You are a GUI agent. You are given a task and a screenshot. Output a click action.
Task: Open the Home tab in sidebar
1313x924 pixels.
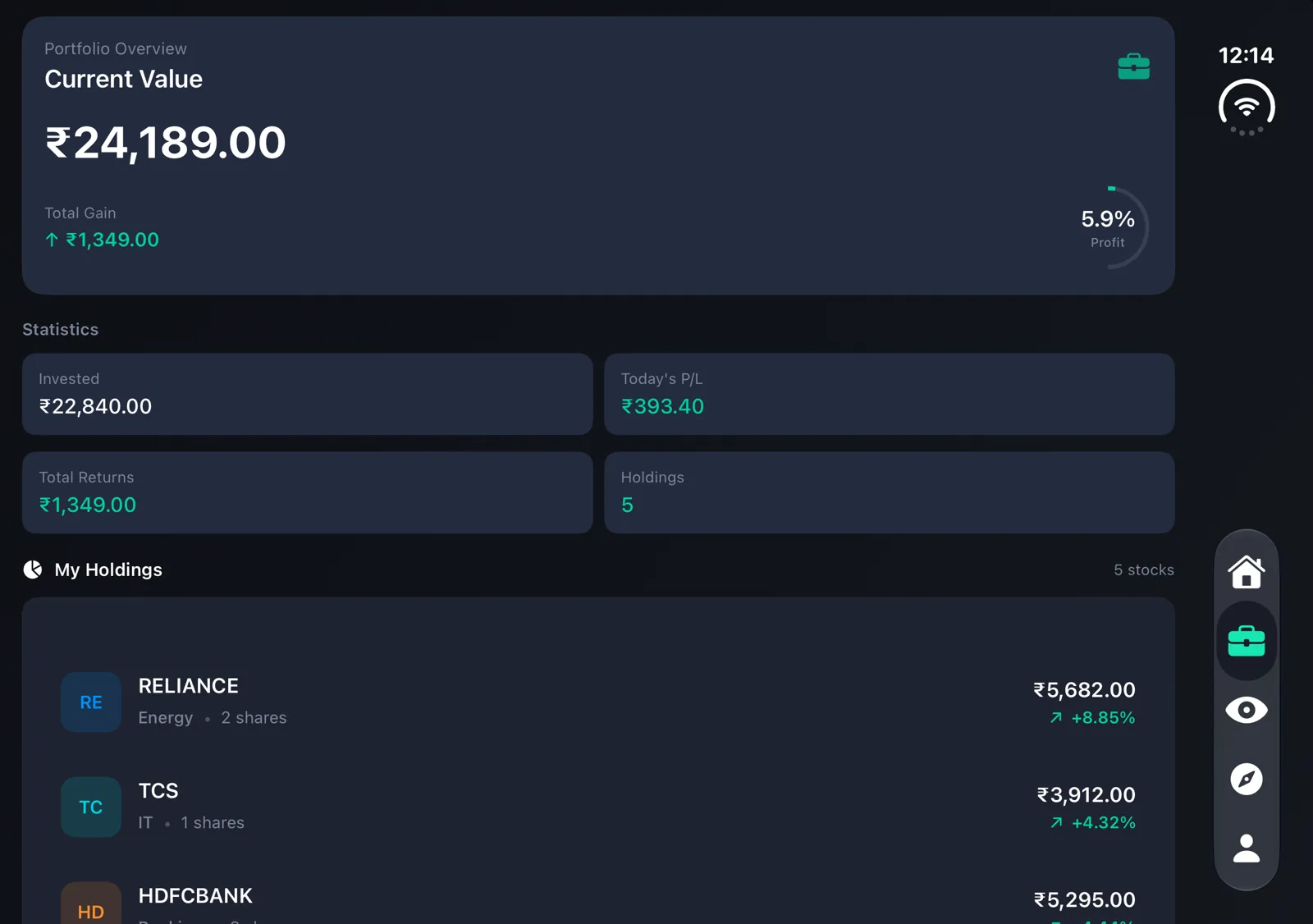(1246, 572)
